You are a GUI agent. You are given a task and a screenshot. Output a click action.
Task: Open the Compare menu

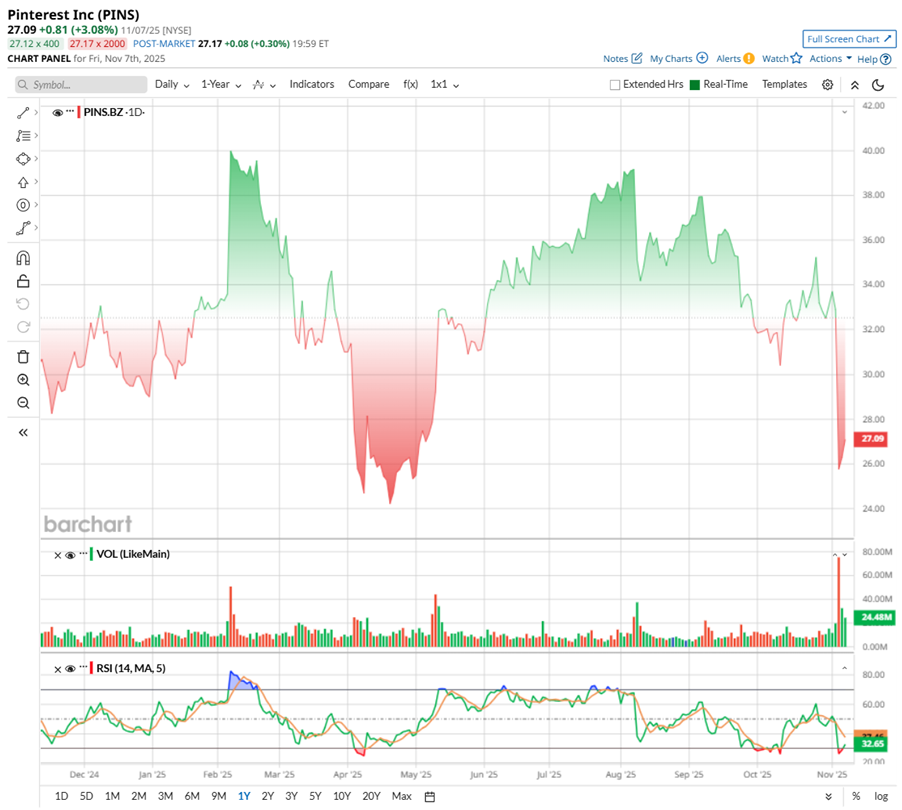point(369,85)
